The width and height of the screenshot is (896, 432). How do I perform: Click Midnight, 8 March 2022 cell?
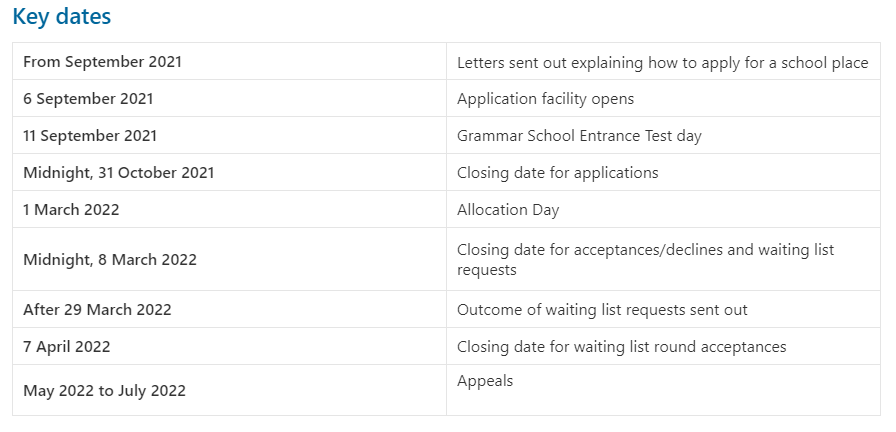click(229, 259)
